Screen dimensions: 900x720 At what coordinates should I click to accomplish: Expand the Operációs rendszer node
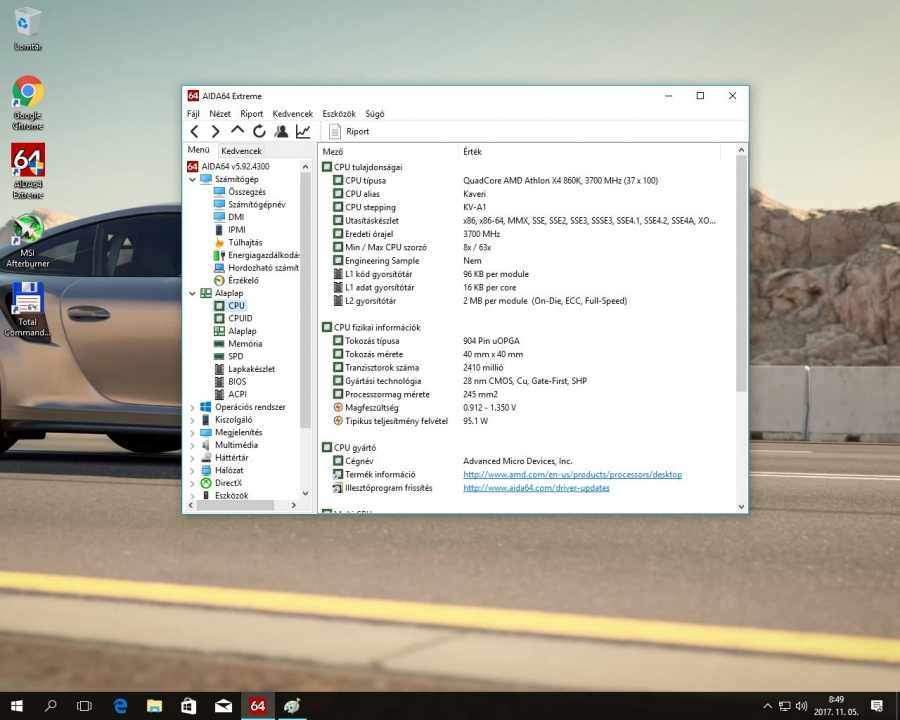[192, 407]
